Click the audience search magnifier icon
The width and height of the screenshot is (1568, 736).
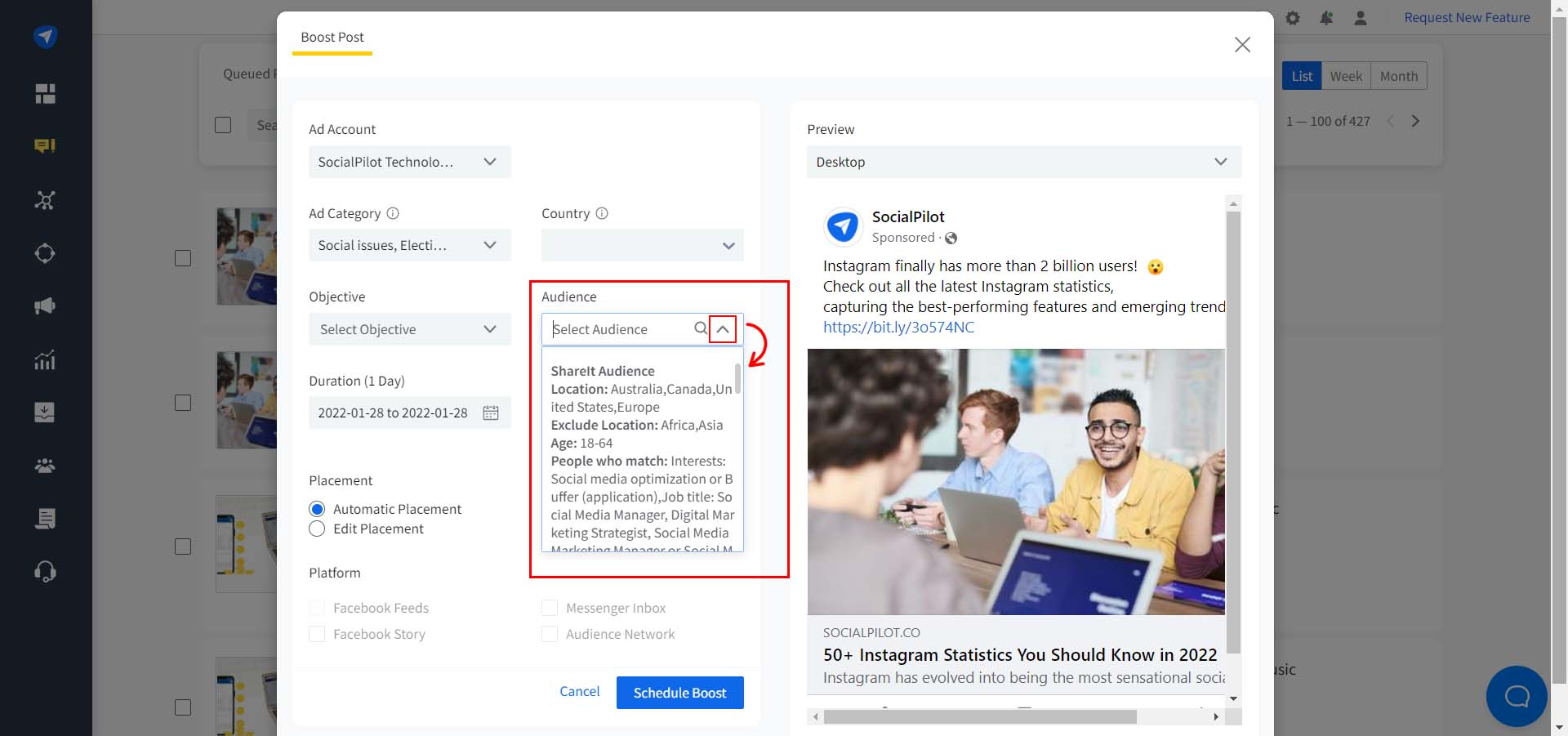click(701, 328)
